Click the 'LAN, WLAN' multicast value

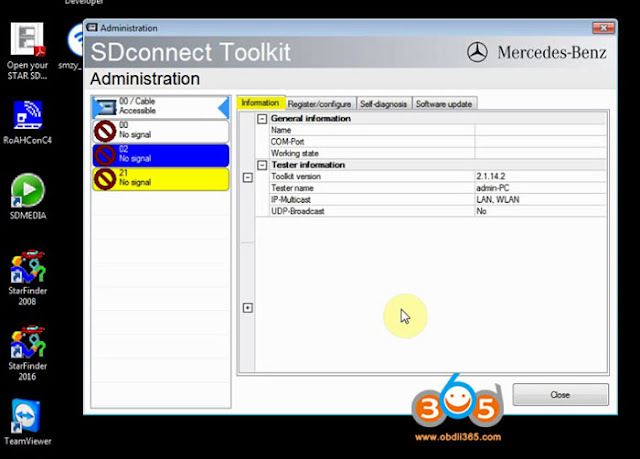pos(498,200)
